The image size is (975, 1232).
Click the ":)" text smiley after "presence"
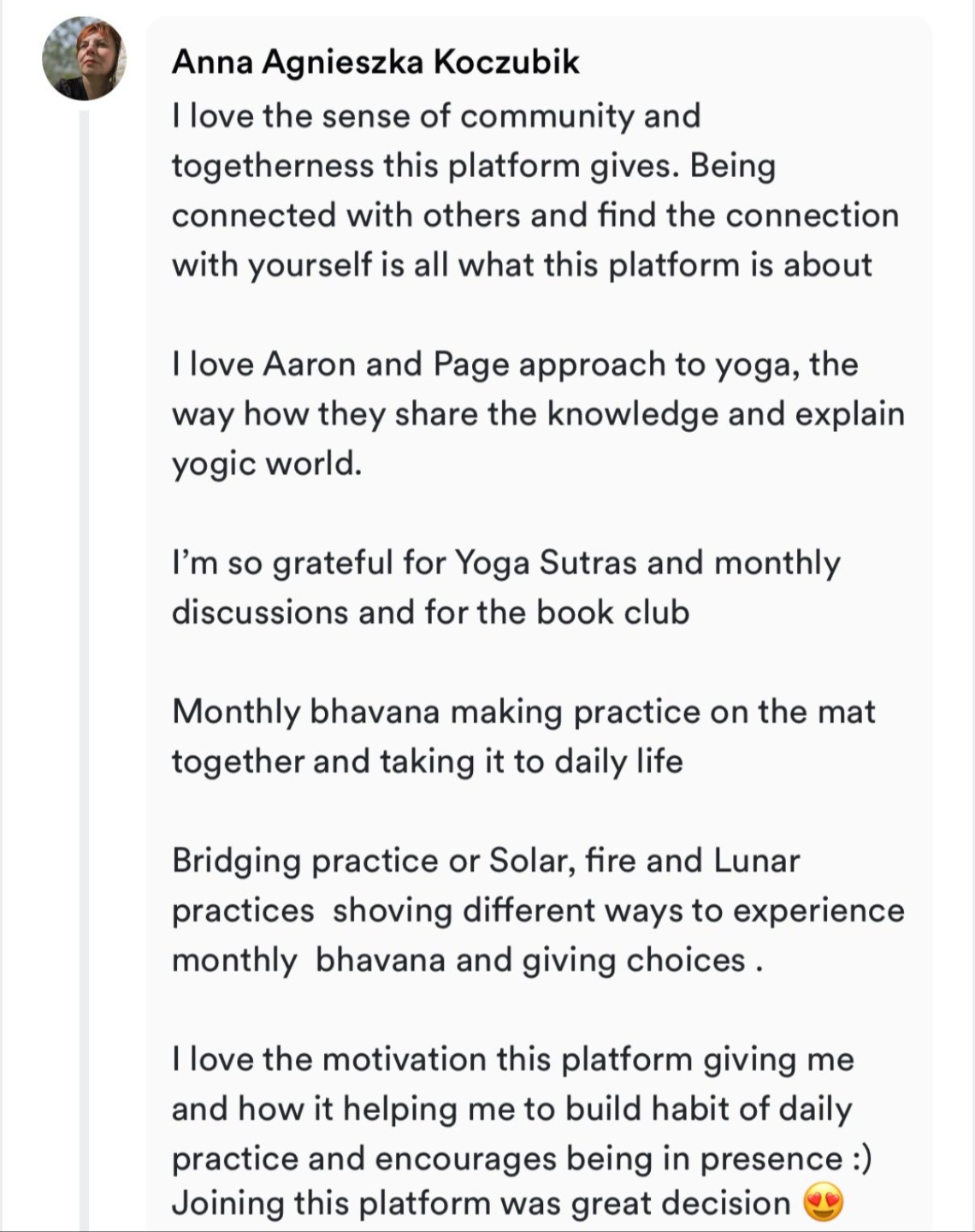861,1158
